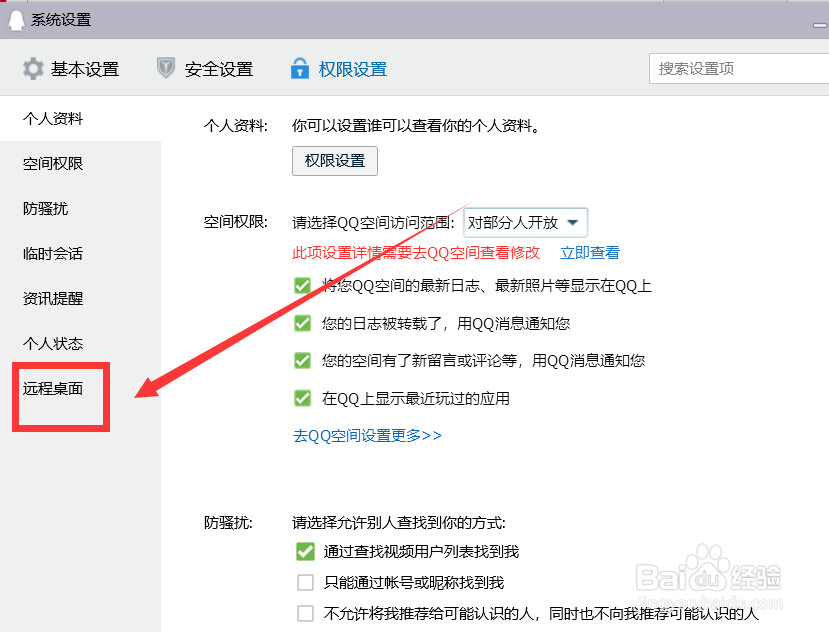Screen dimensions: 829x632
Task: Check 不允许将我推荐给可能认识的人 option
Action: pos(305,613)
